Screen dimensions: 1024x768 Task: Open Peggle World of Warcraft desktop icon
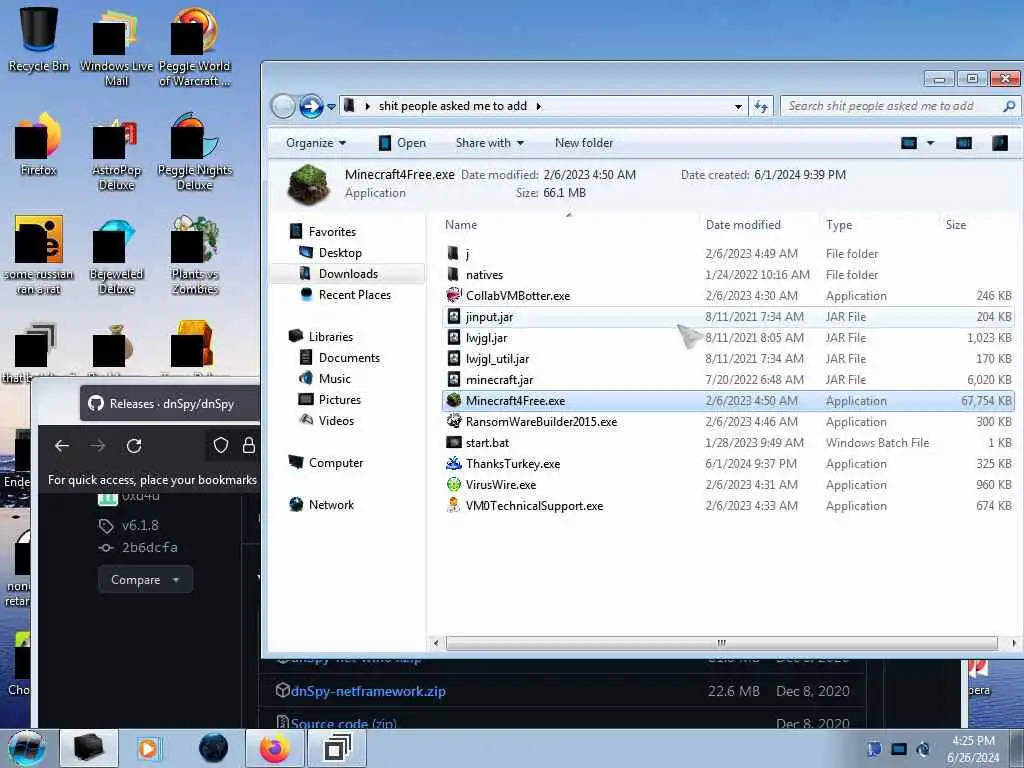pyautogui.click(x=195, y=47)
